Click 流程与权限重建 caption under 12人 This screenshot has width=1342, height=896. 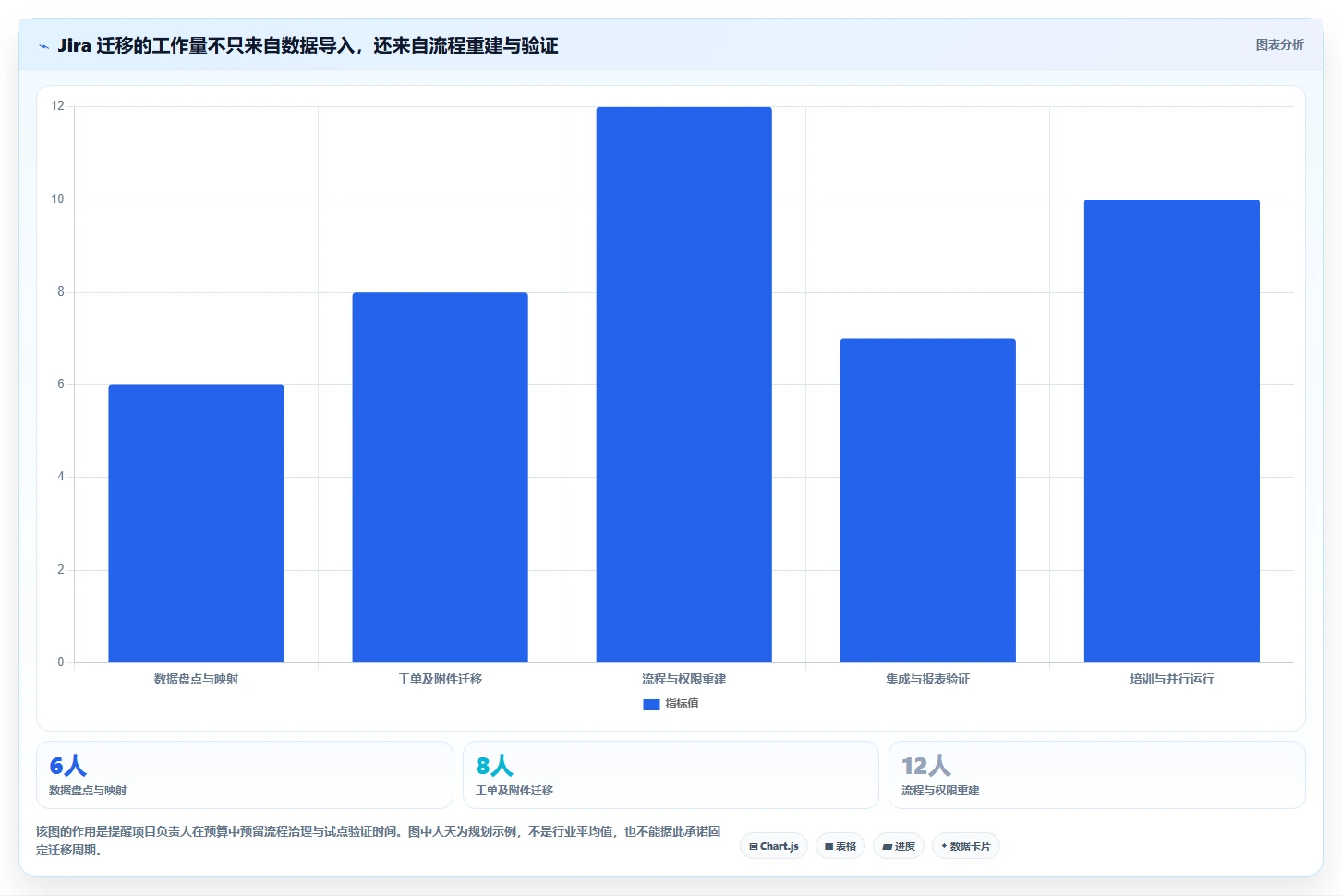click(x=940, y=791)
